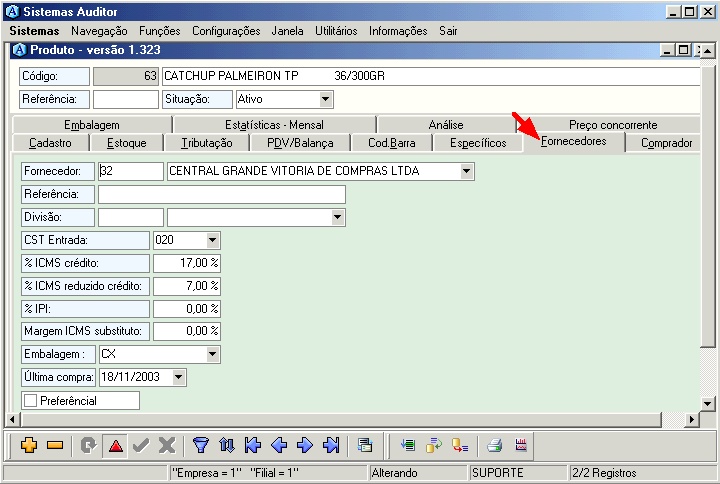This screenshot has height=484, width=720.
Task: Open the Utilitários menu
Action: point(336,31)
